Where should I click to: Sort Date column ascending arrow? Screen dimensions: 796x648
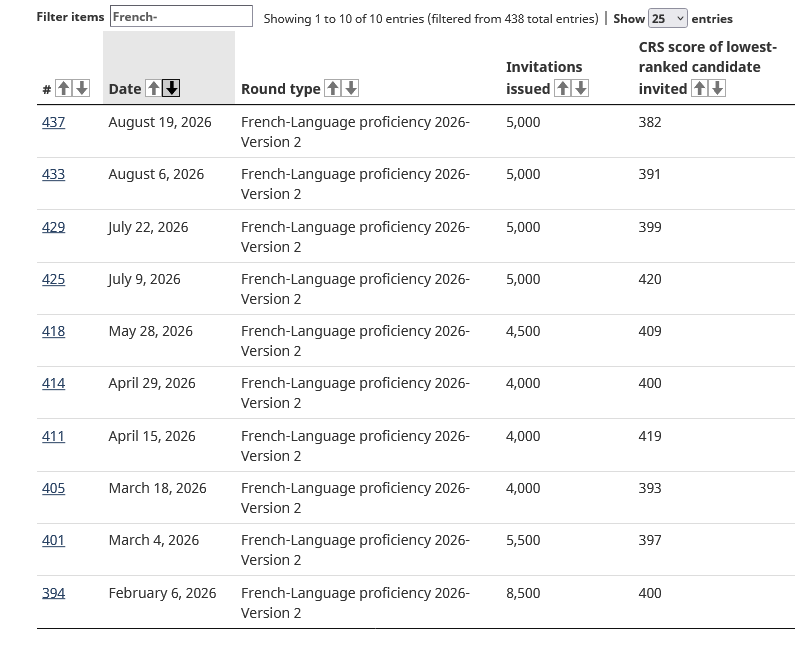(153, 88)
